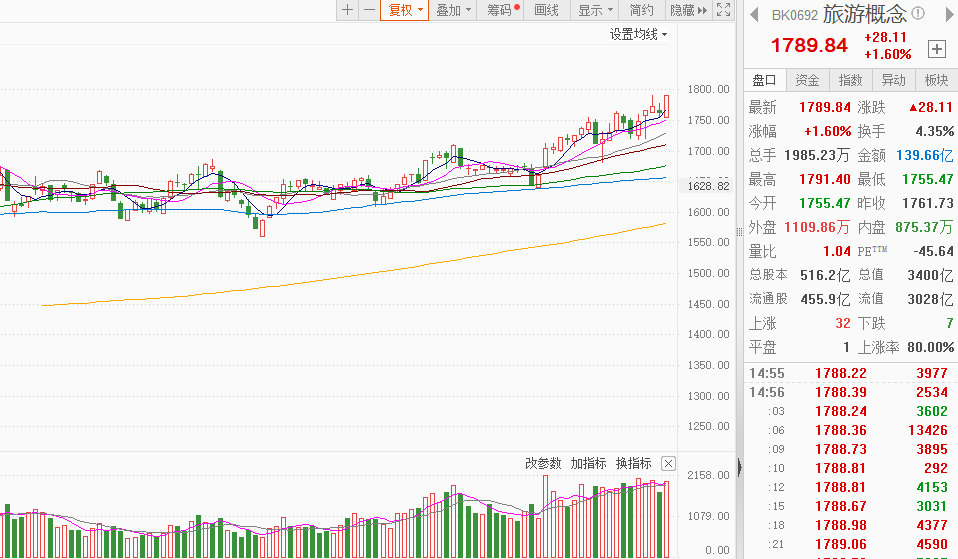
Task: Add 旅游概念 to watchlist with plus box
Action: pyautogui.click(x=937, y=48)
